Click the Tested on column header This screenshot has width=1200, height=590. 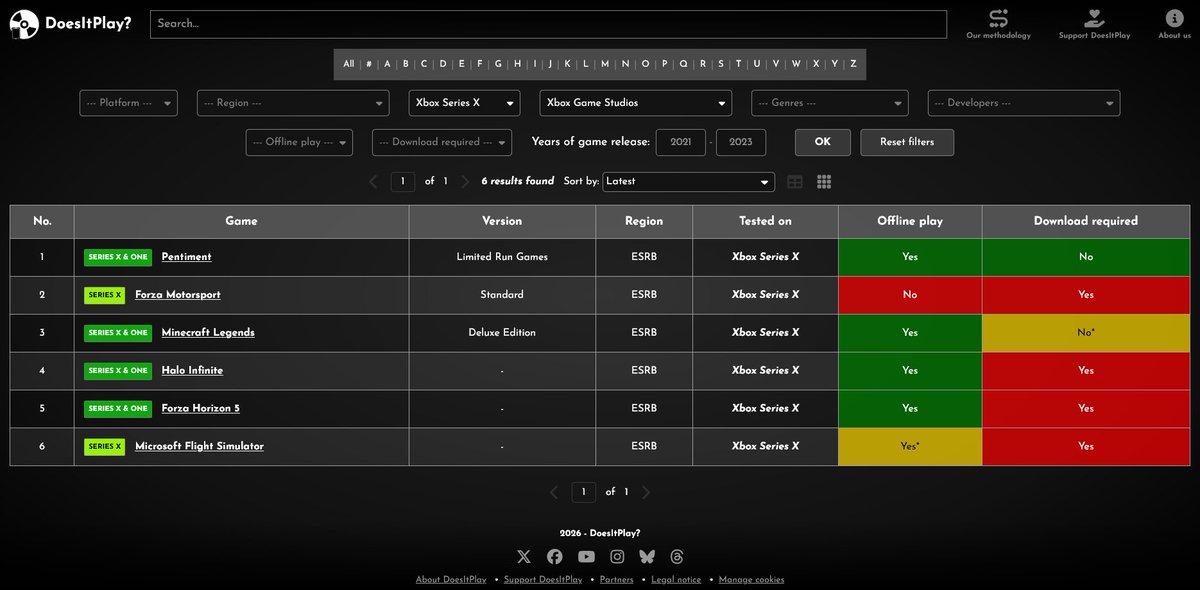765,221
